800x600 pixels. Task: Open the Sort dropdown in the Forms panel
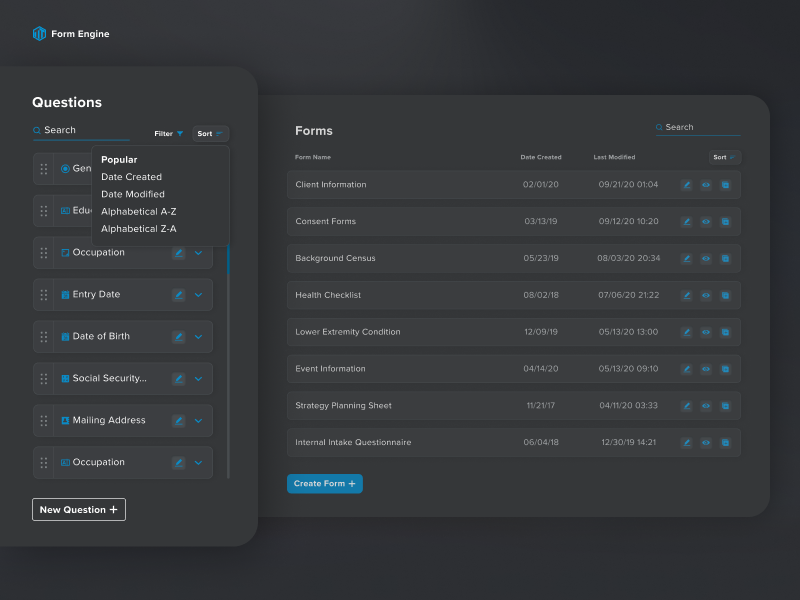[x=723, y=157]
